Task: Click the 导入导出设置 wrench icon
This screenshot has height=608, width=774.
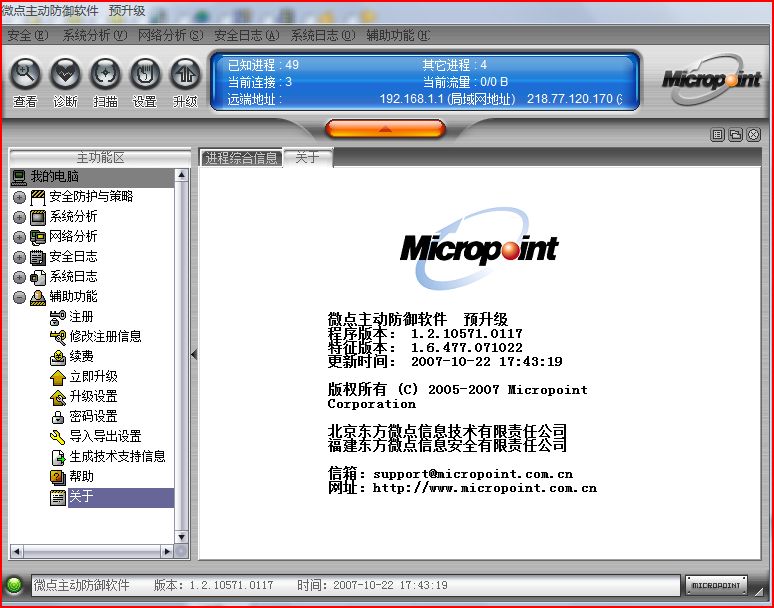Action: point(58,437)
